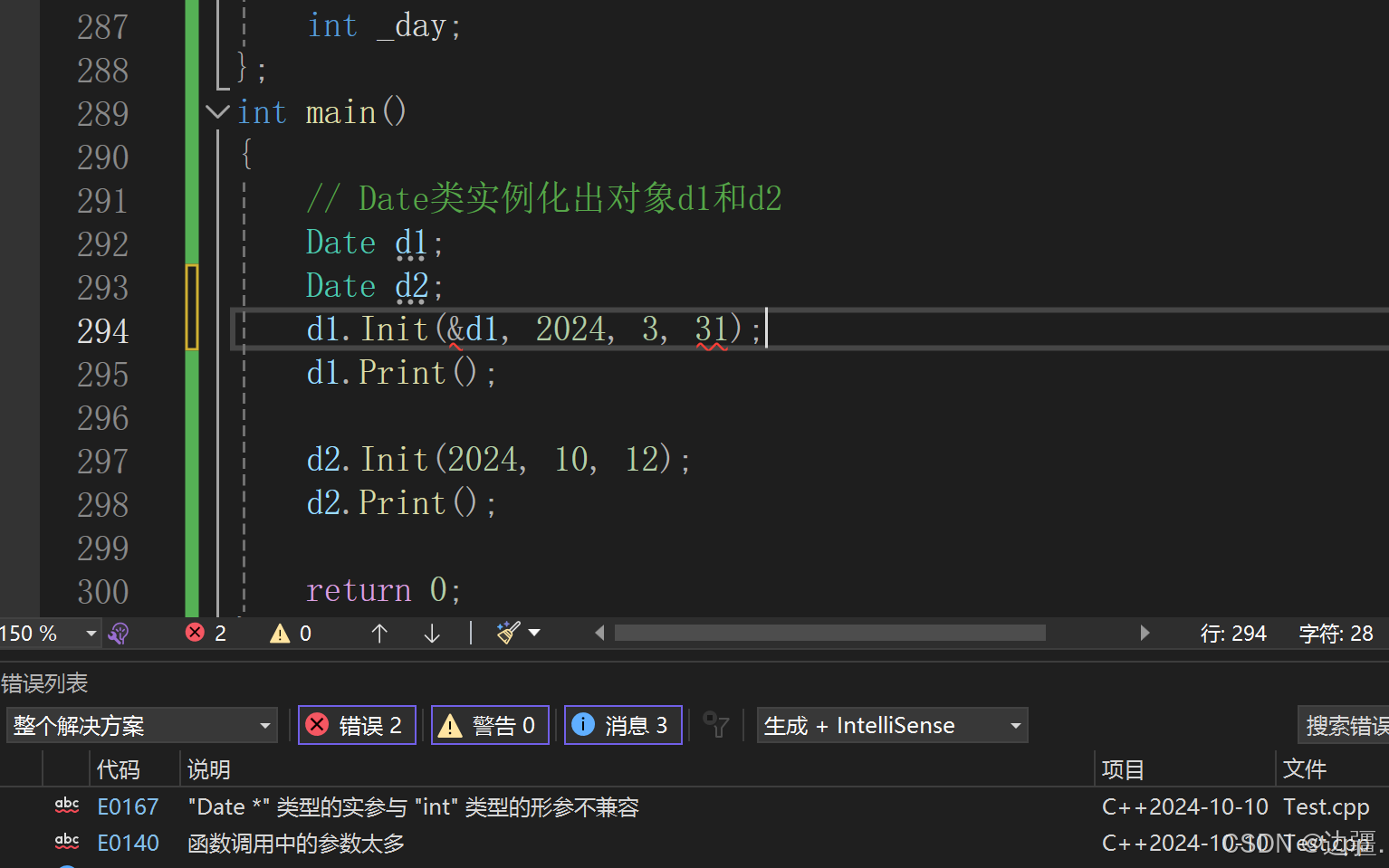Screen dimensions: 1389x868
Task: Sort error list by 文件 column
Action: (1305, 769)
